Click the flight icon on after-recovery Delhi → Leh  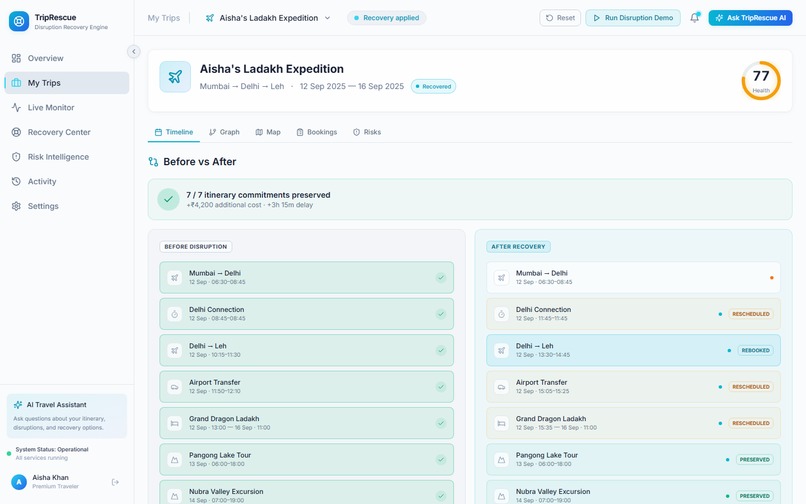501,351
